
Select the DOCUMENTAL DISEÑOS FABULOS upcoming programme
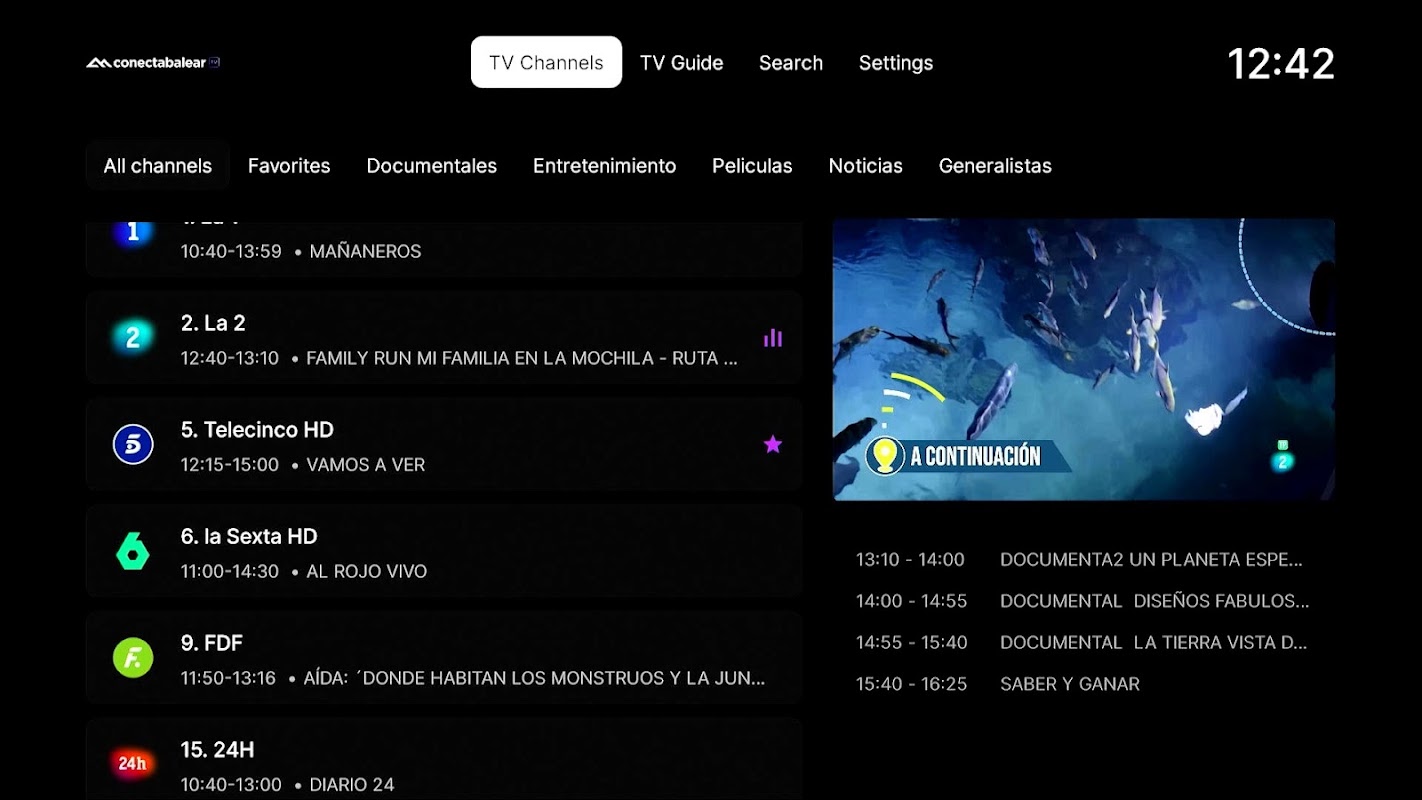[x=1155, y=601]
